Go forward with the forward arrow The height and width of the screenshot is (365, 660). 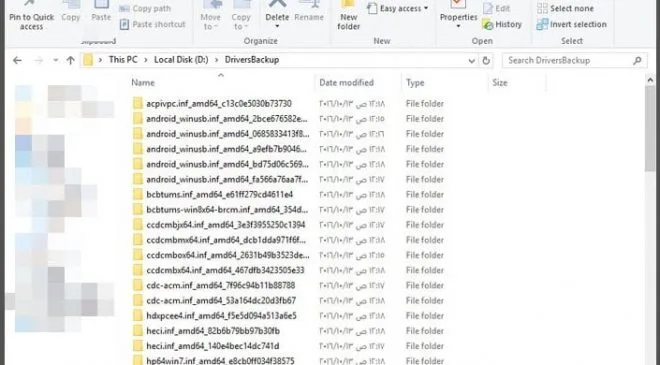click(x=38, y=60)
